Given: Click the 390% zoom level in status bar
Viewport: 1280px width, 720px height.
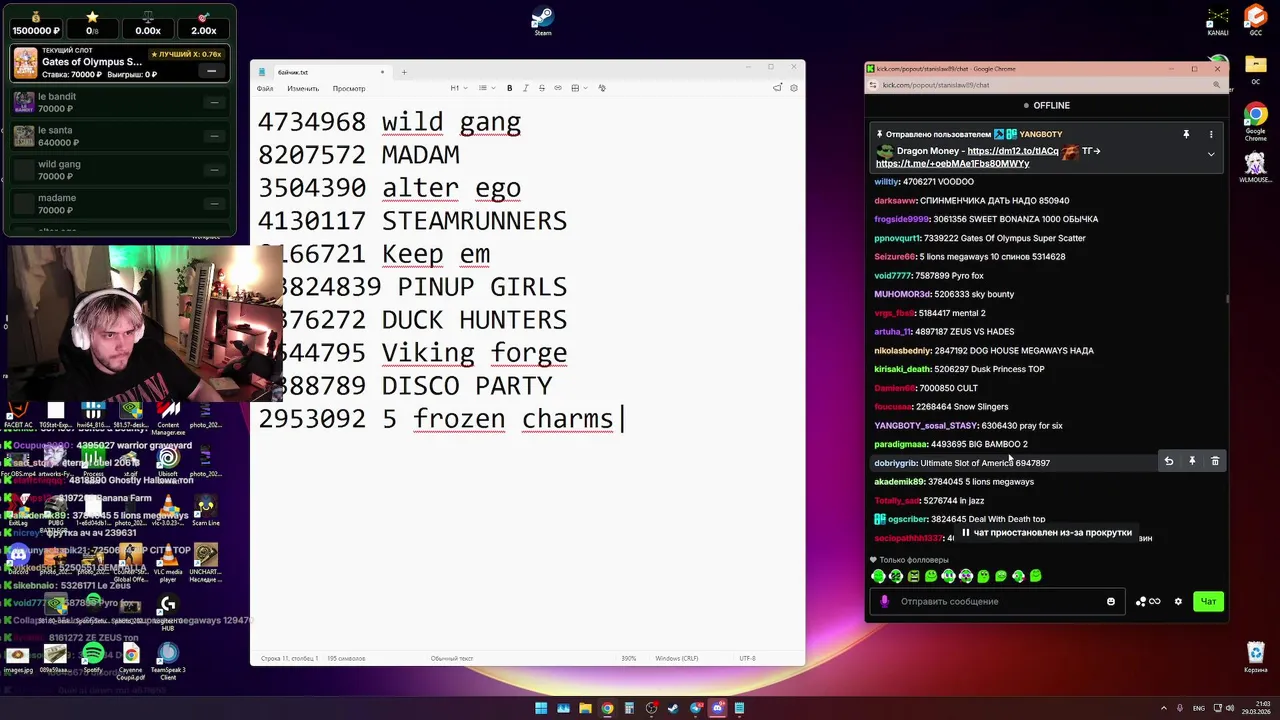Looking at the screenshot, I should (629, 658).
